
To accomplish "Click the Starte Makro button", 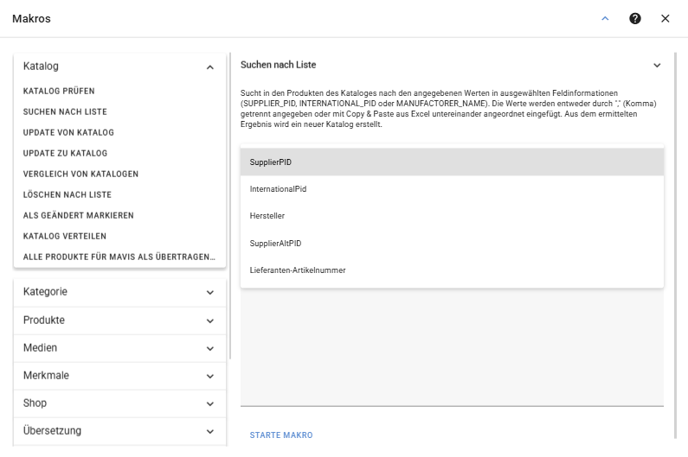I will pos(281,435).
